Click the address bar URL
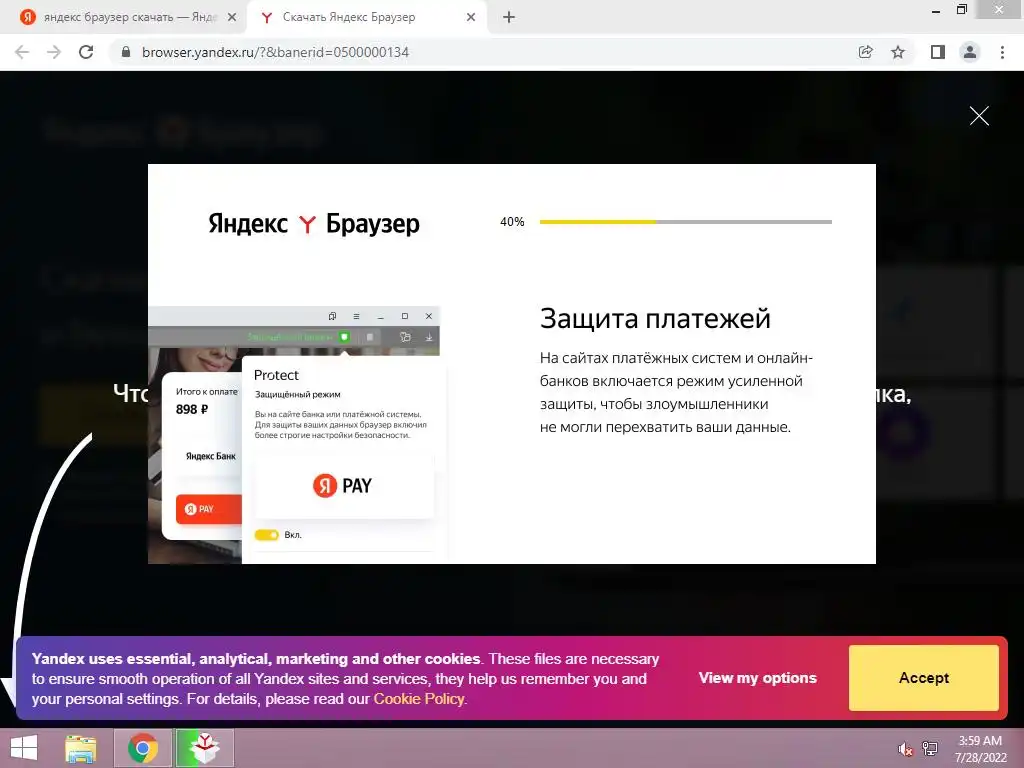 click(x=275, y=52)
